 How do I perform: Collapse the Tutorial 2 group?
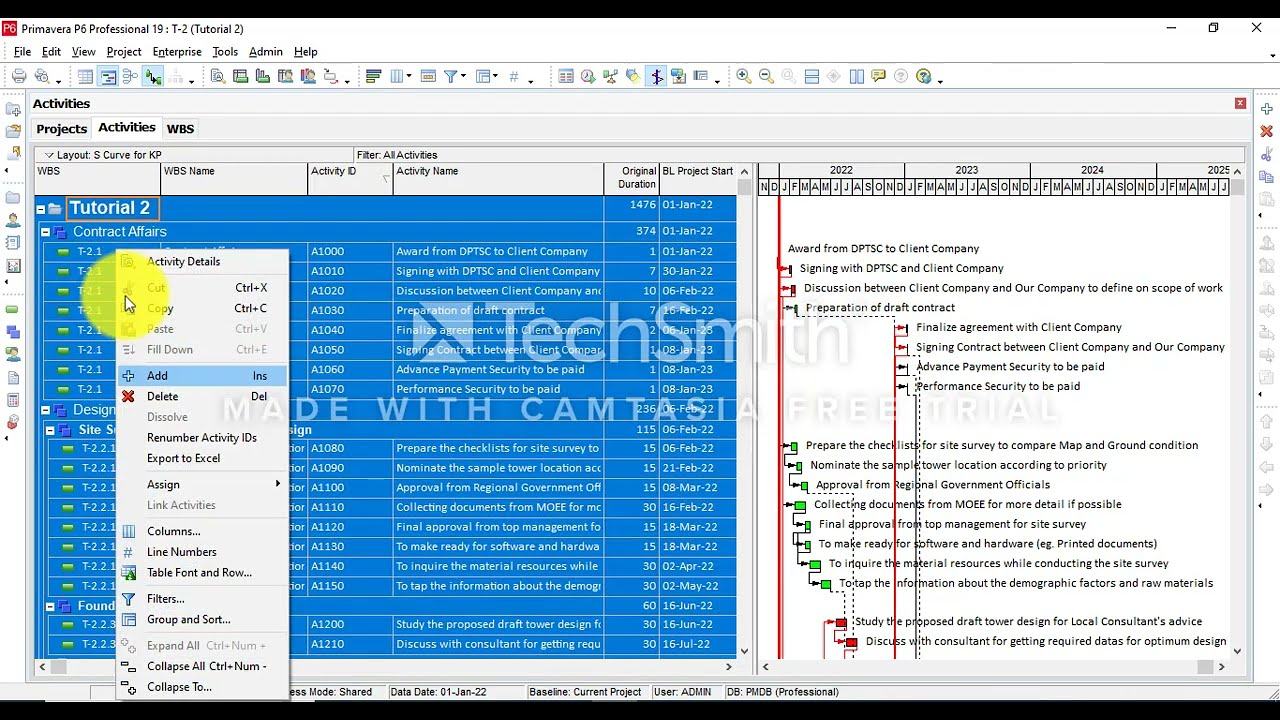41,209
